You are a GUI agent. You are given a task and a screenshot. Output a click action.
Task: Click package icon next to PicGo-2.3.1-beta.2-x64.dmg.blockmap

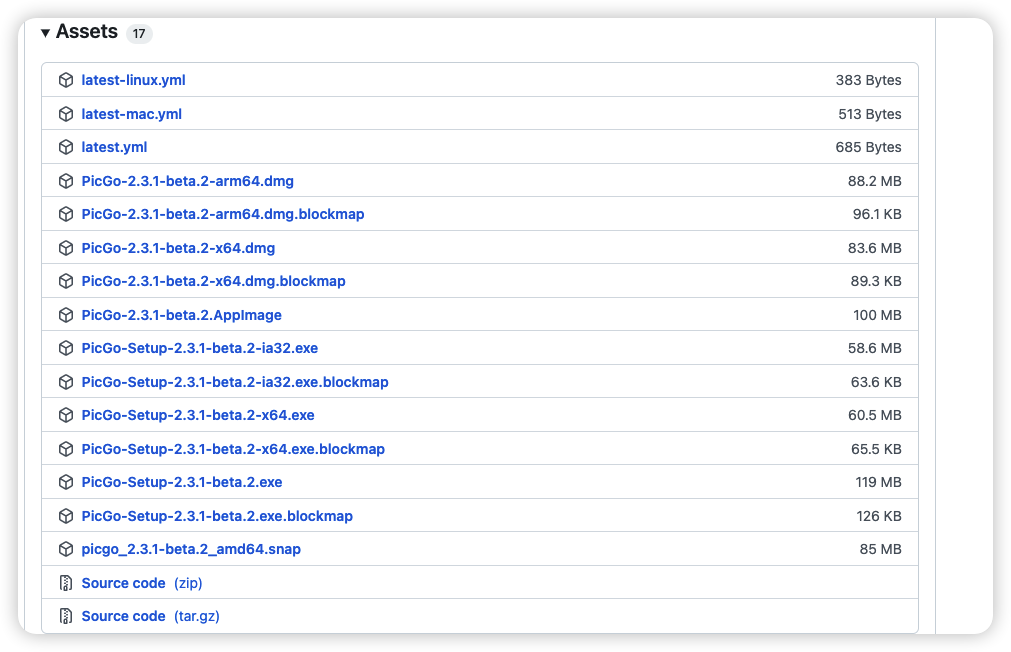coord(66,281)
